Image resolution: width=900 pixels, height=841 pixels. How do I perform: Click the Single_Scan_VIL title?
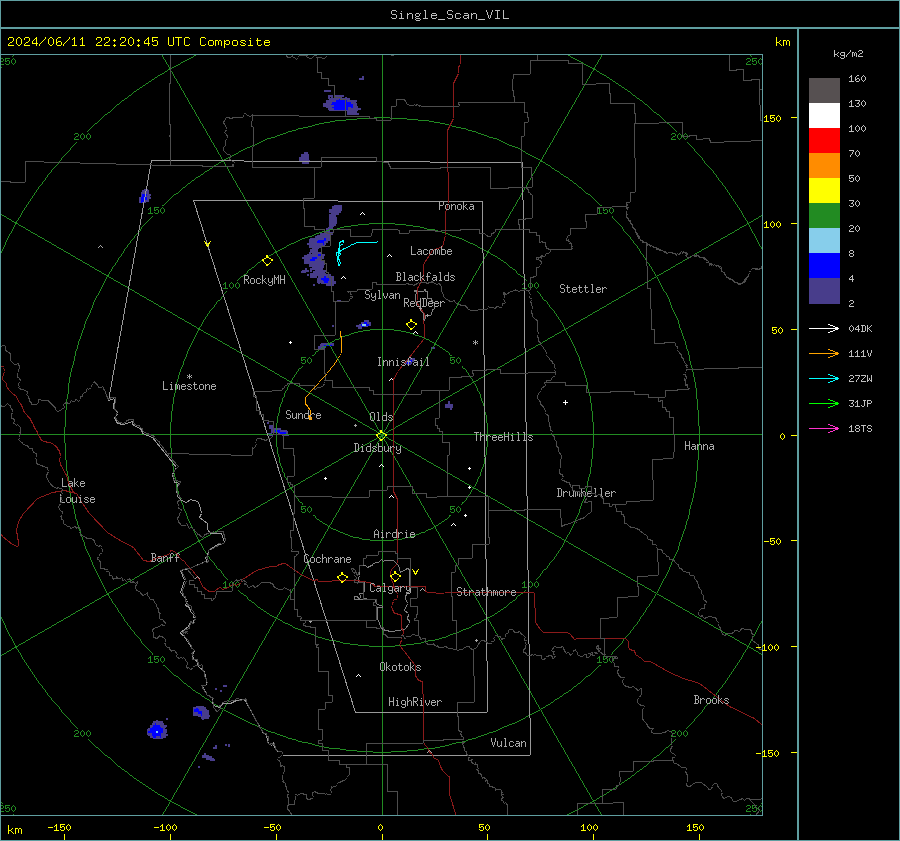click(x=449, y=15)
